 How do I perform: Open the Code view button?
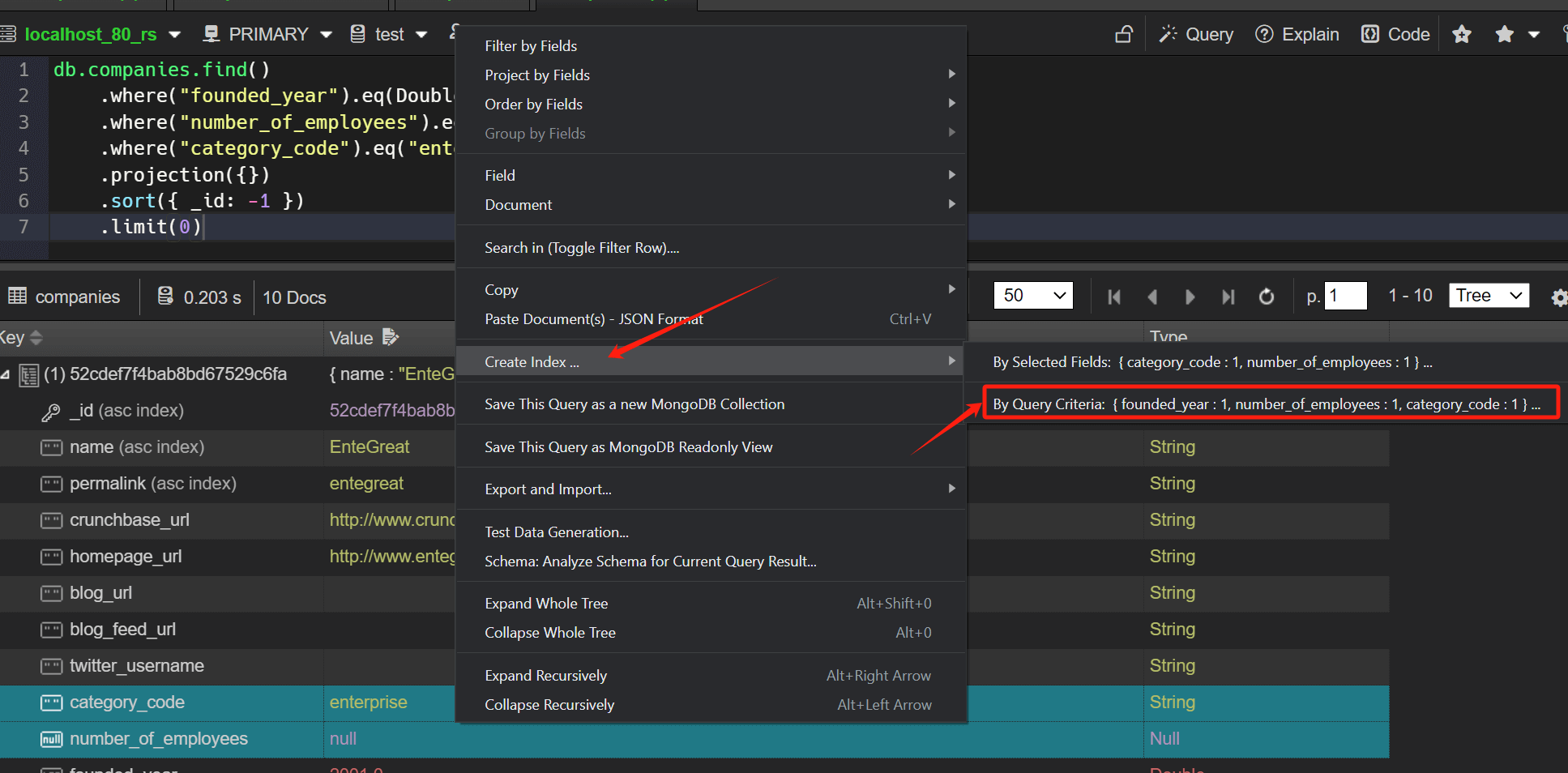1395,34
